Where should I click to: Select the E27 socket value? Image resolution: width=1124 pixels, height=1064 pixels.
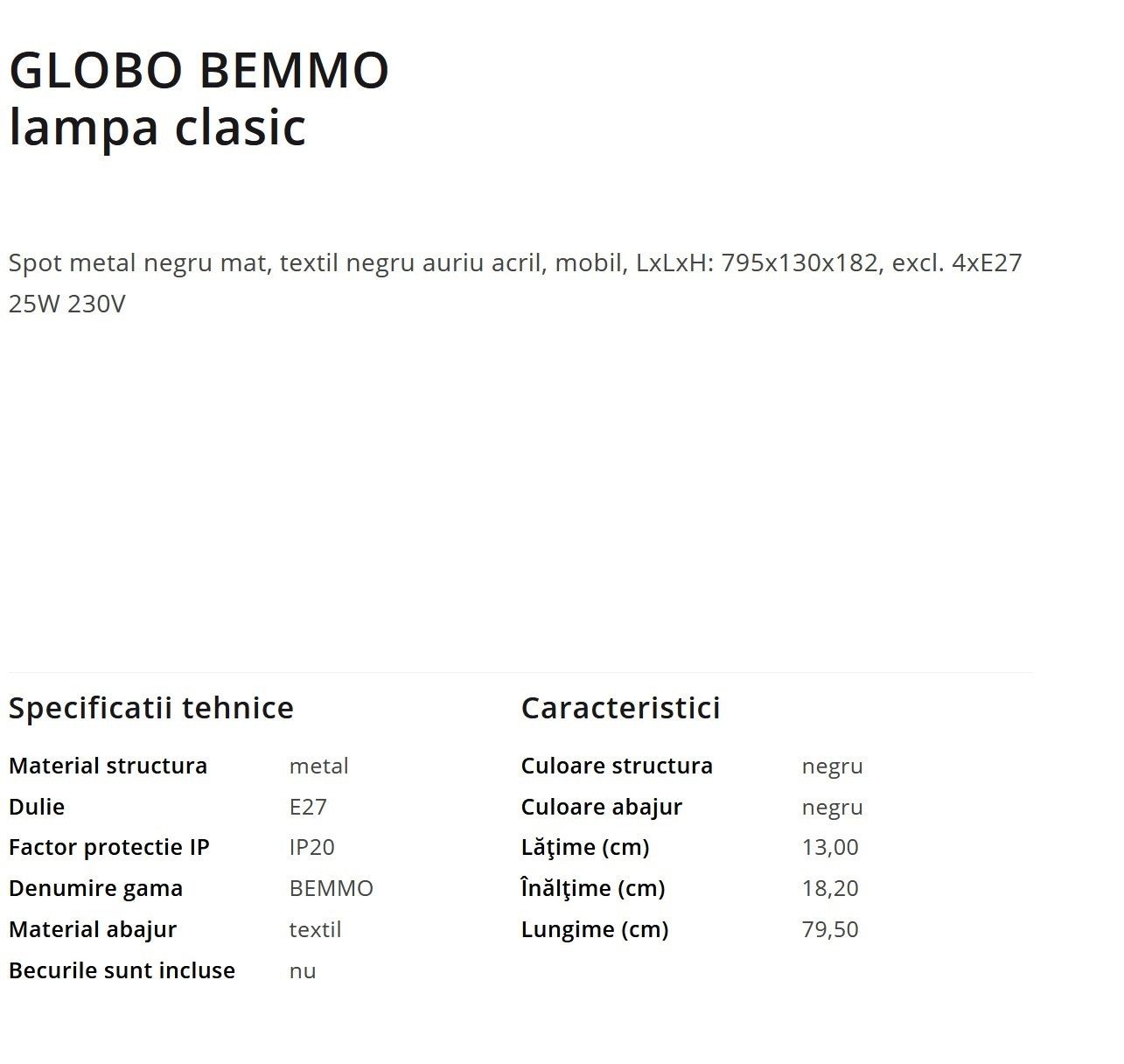308,806
